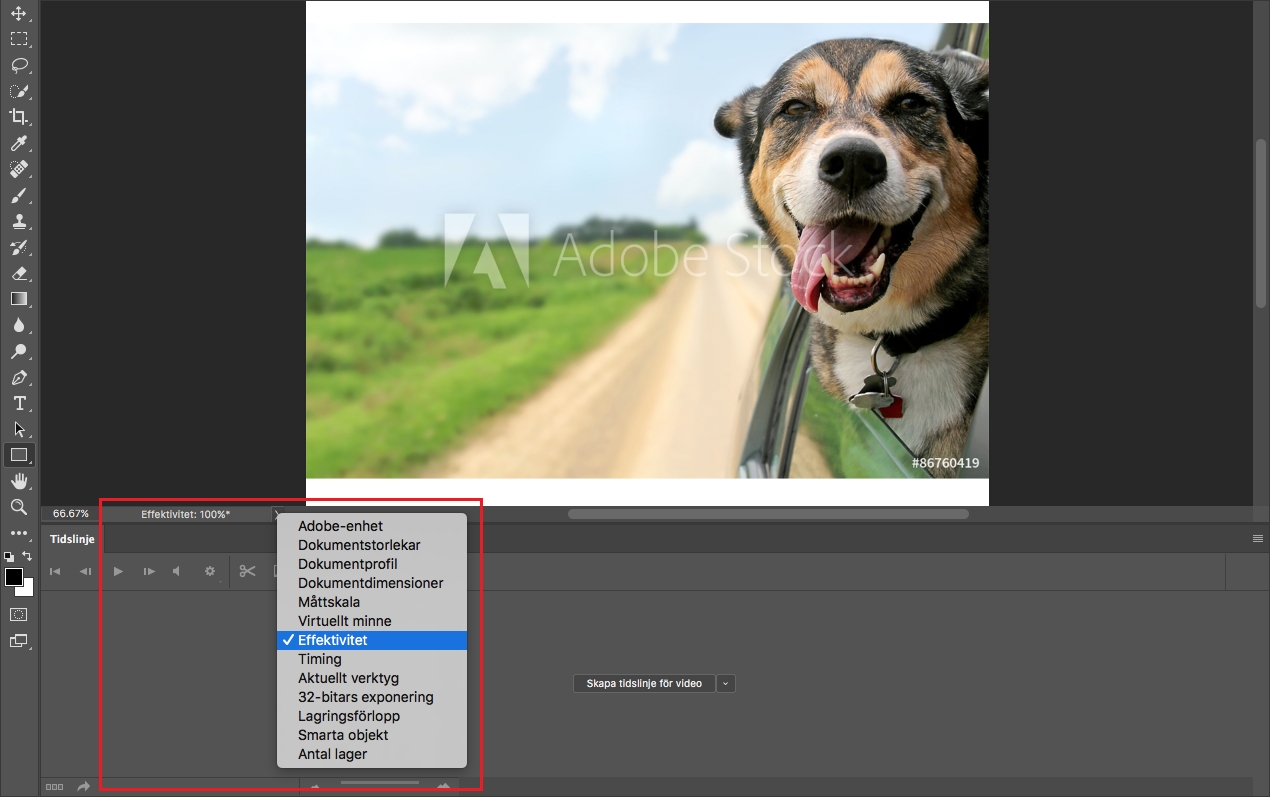Open dropdown arrow beside Skapa tidslinje button

[726, 684]
